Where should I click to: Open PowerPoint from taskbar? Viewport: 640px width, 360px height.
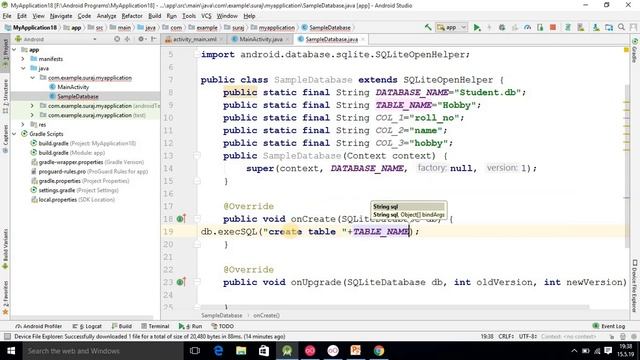tap(356, 351)
